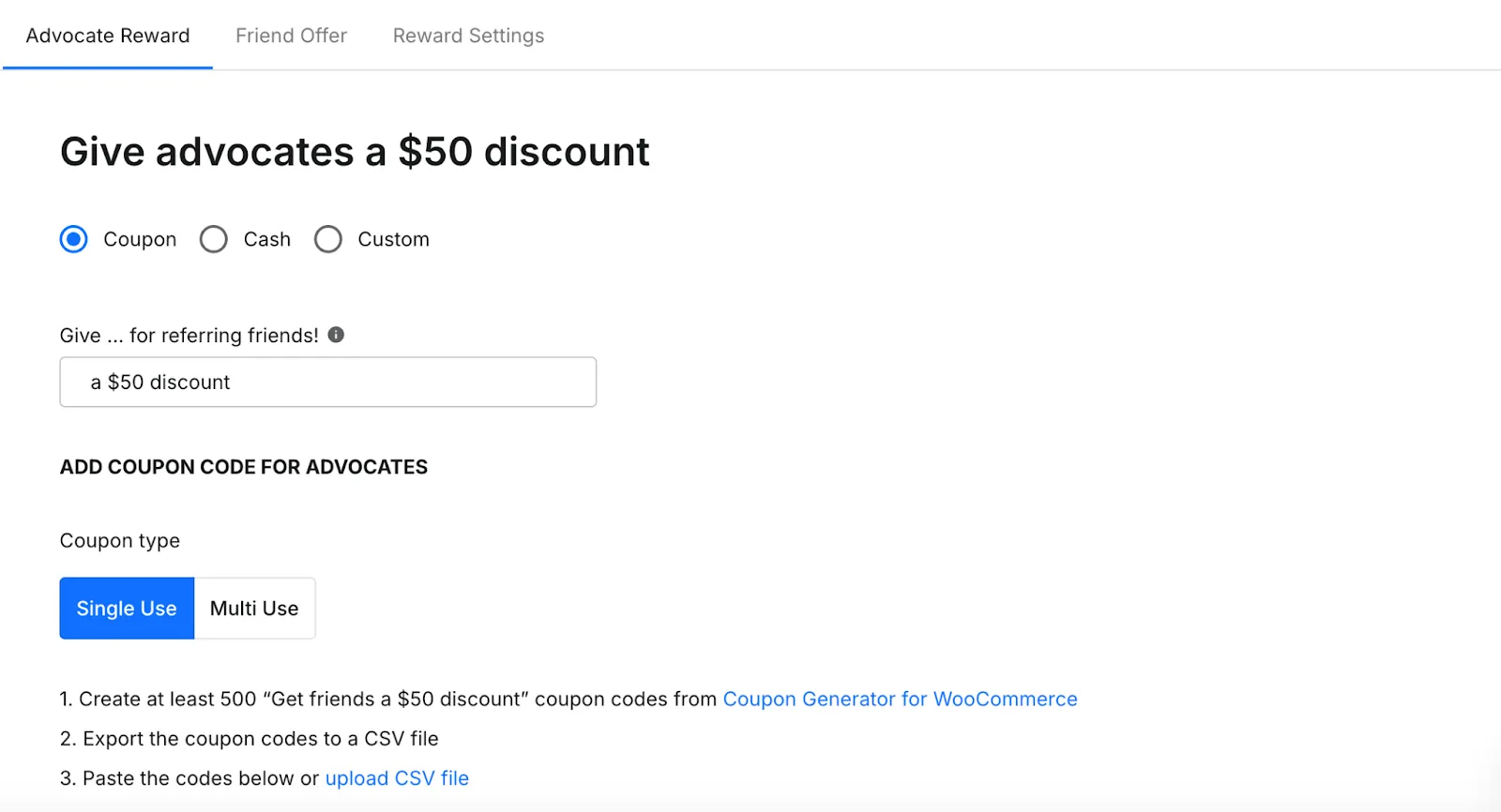Click the info icon beside referring friends label
Screen dimensions: 1501x812
pos(336,335)
